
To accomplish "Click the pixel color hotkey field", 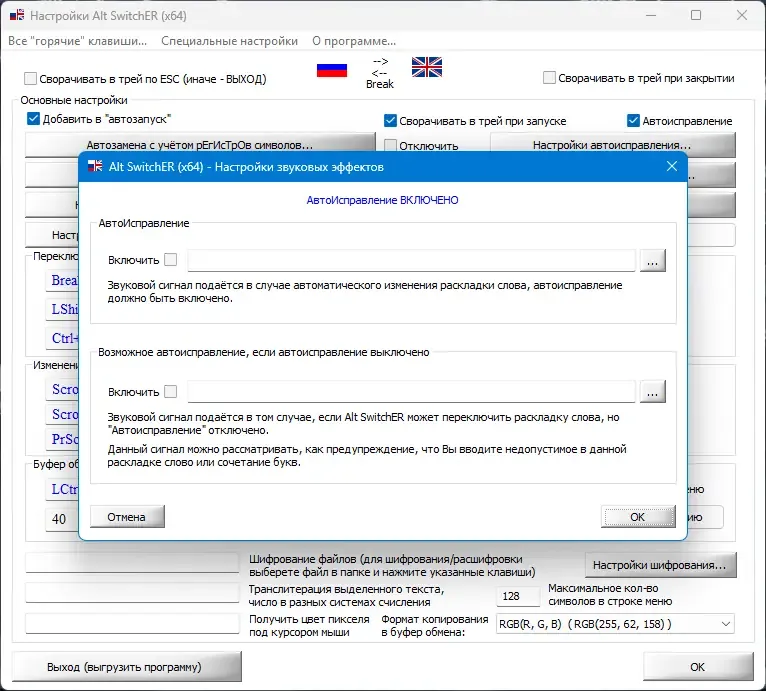I will pos(132,624).
